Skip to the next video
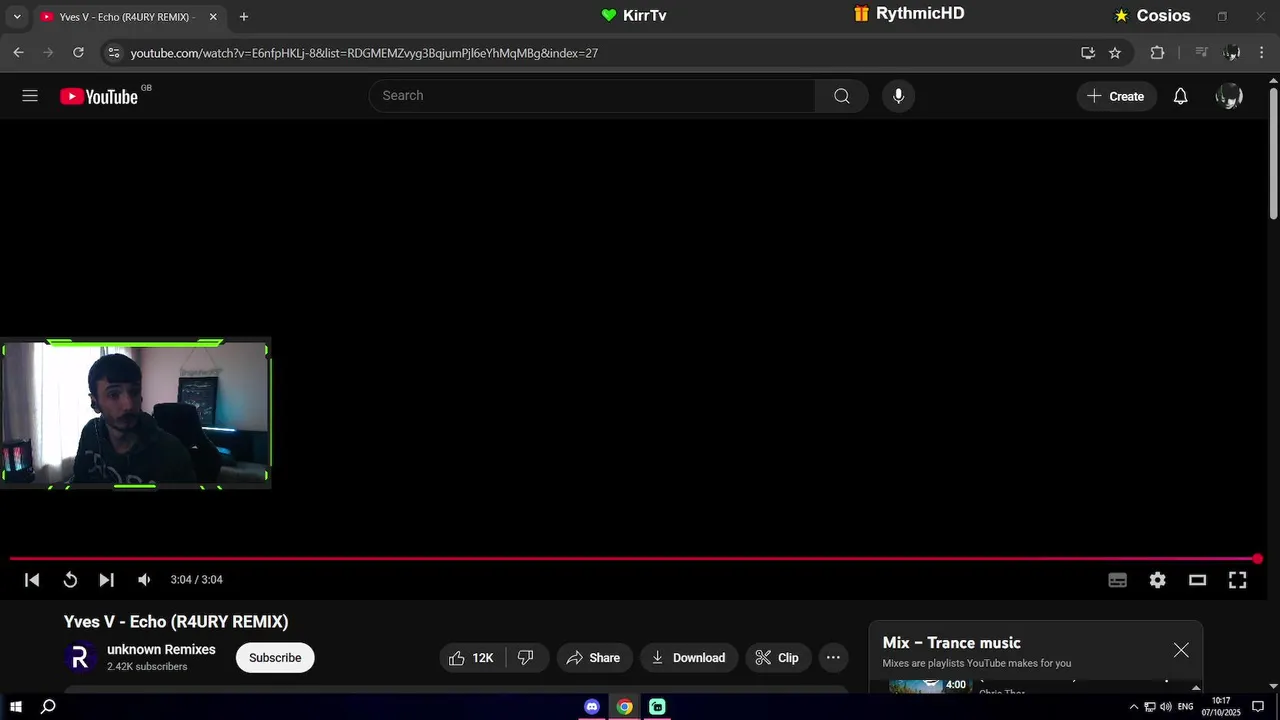 pyautogui.click(x=106, y=580)
